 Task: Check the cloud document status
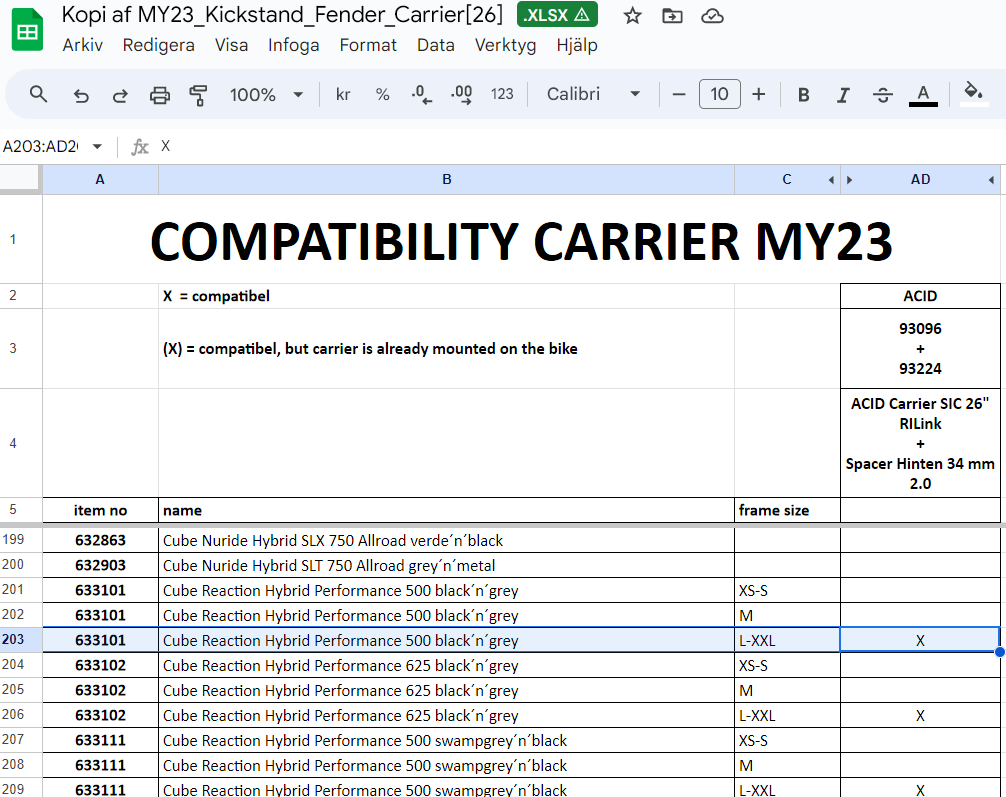[x=712, y=15]
